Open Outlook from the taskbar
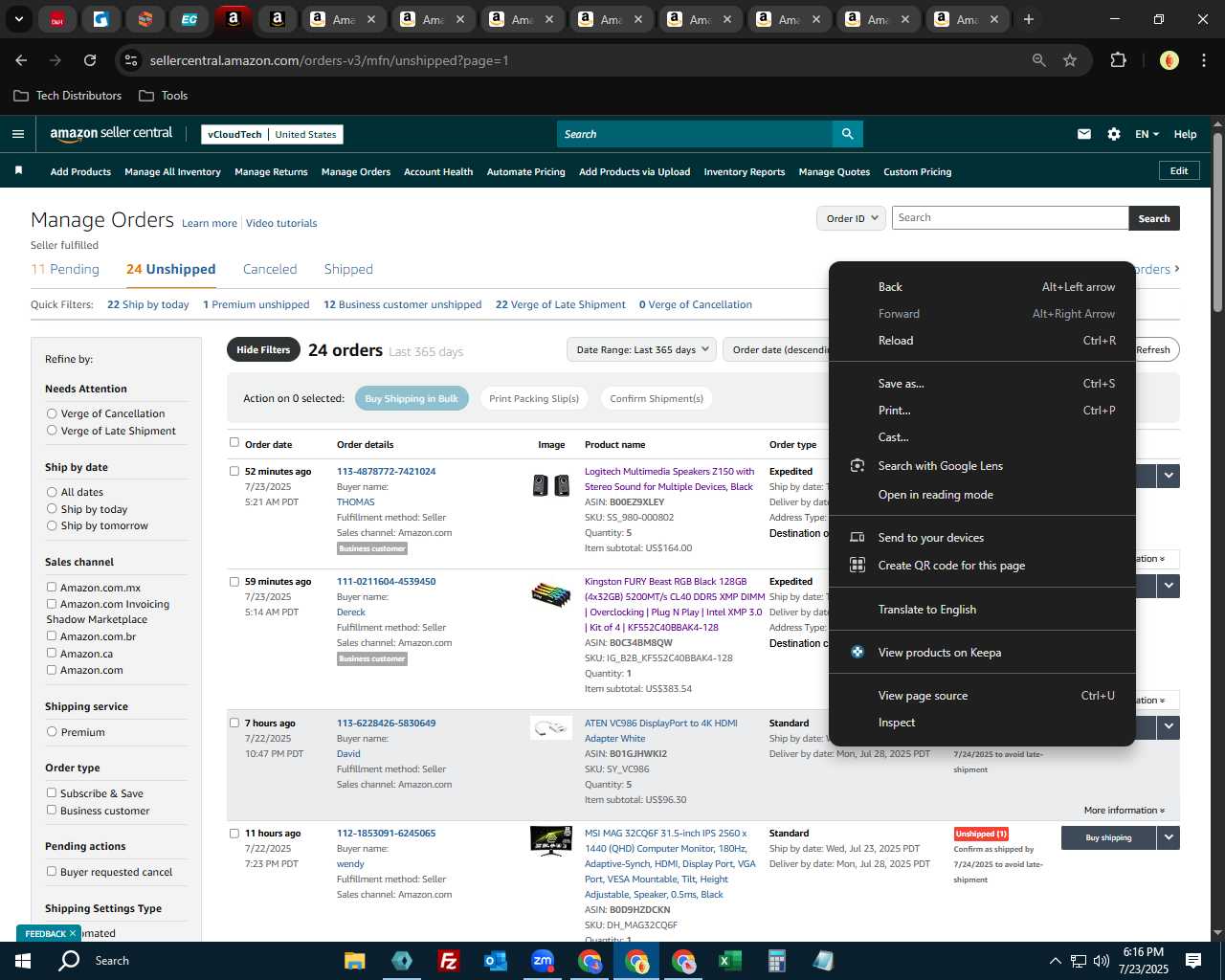Viewport: 1225px width, 980px height. [x=495, y=961]
